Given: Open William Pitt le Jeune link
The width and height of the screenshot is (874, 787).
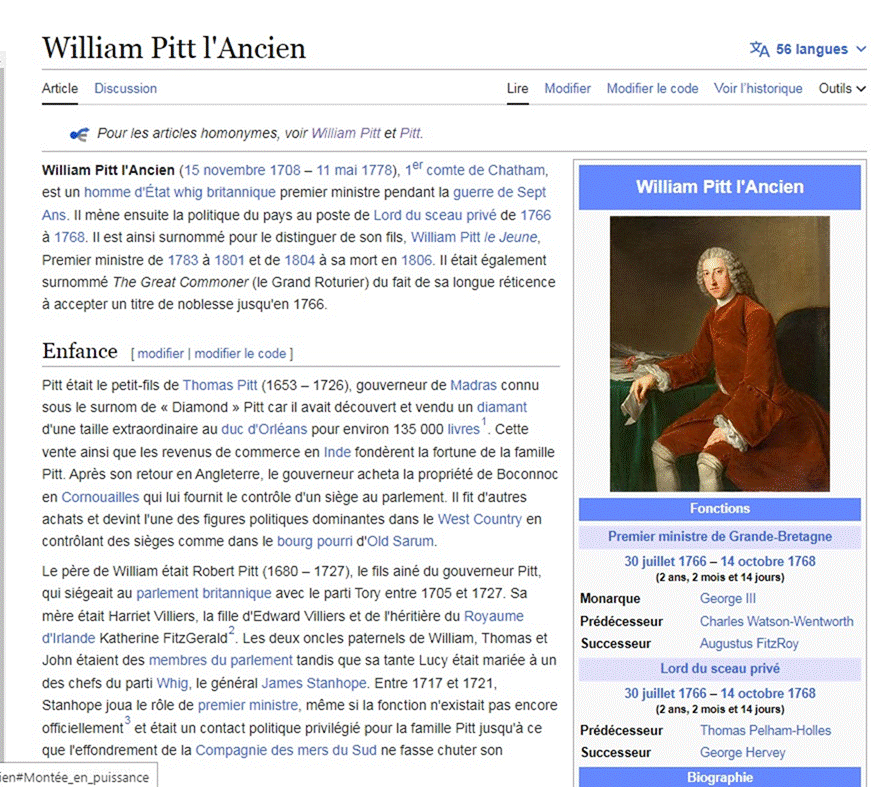Looking at the screenshot, I should (474, 237).
